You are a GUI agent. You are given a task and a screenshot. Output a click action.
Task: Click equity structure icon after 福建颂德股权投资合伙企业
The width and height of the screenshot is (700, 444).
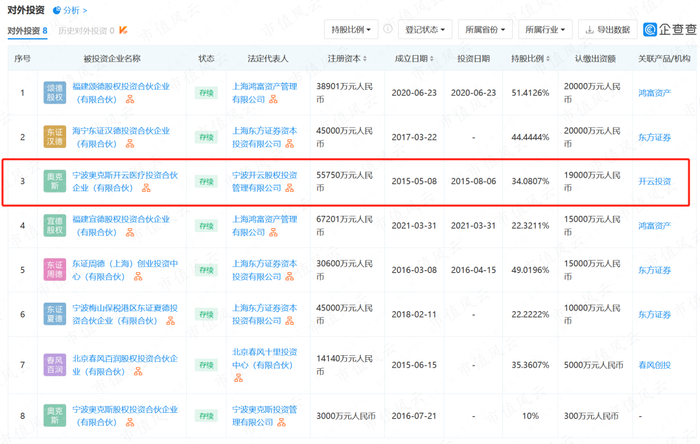pyautogui.click(x=130, y=100)
